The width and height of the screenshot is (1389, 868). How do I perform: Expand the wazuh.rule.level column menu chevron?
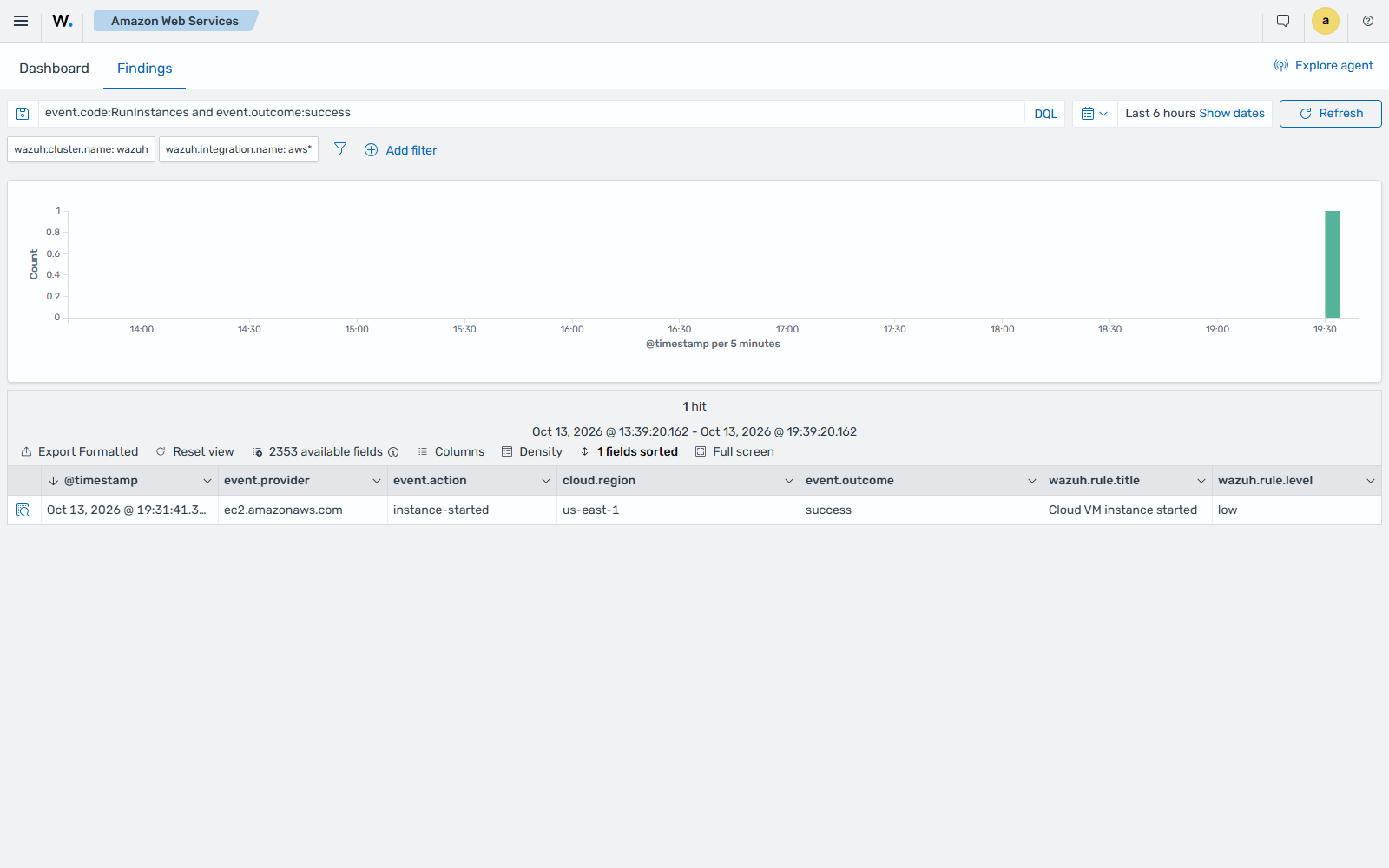1371,481
